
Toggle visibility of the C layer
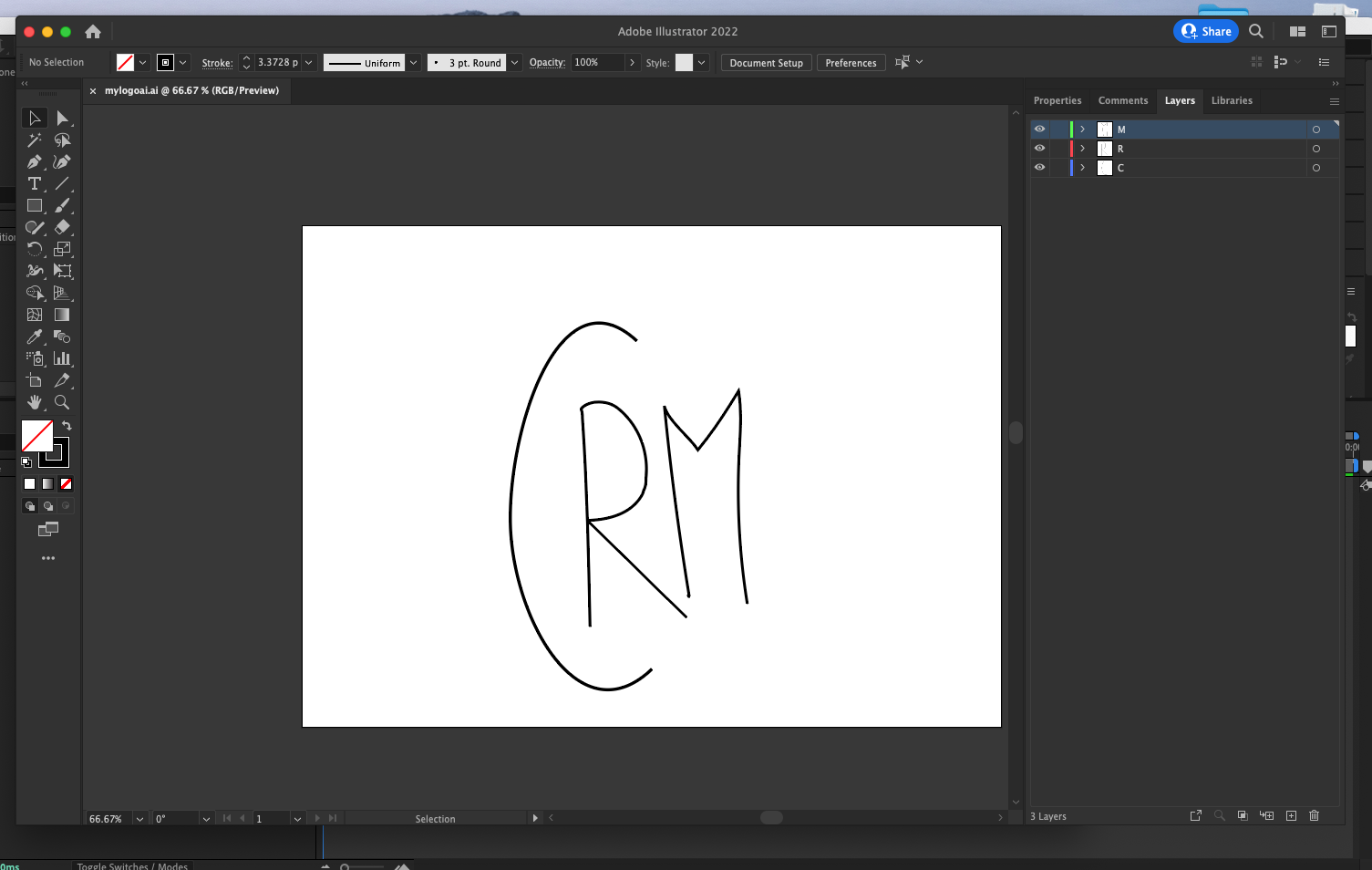(1039, 167)
